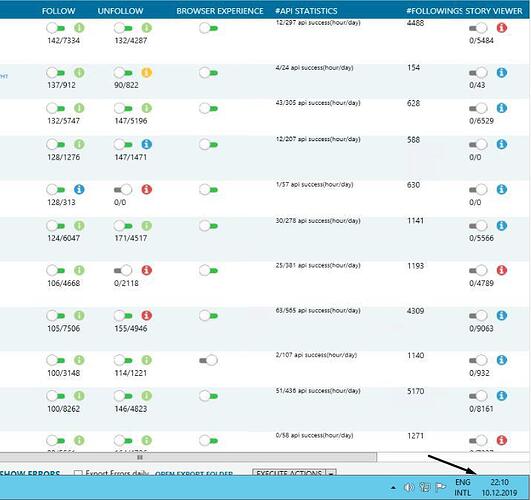Viewport: 531px width, 500px height.
Task: Toggle the Follow switch above 137/912
Action: [x=56, y=72]
